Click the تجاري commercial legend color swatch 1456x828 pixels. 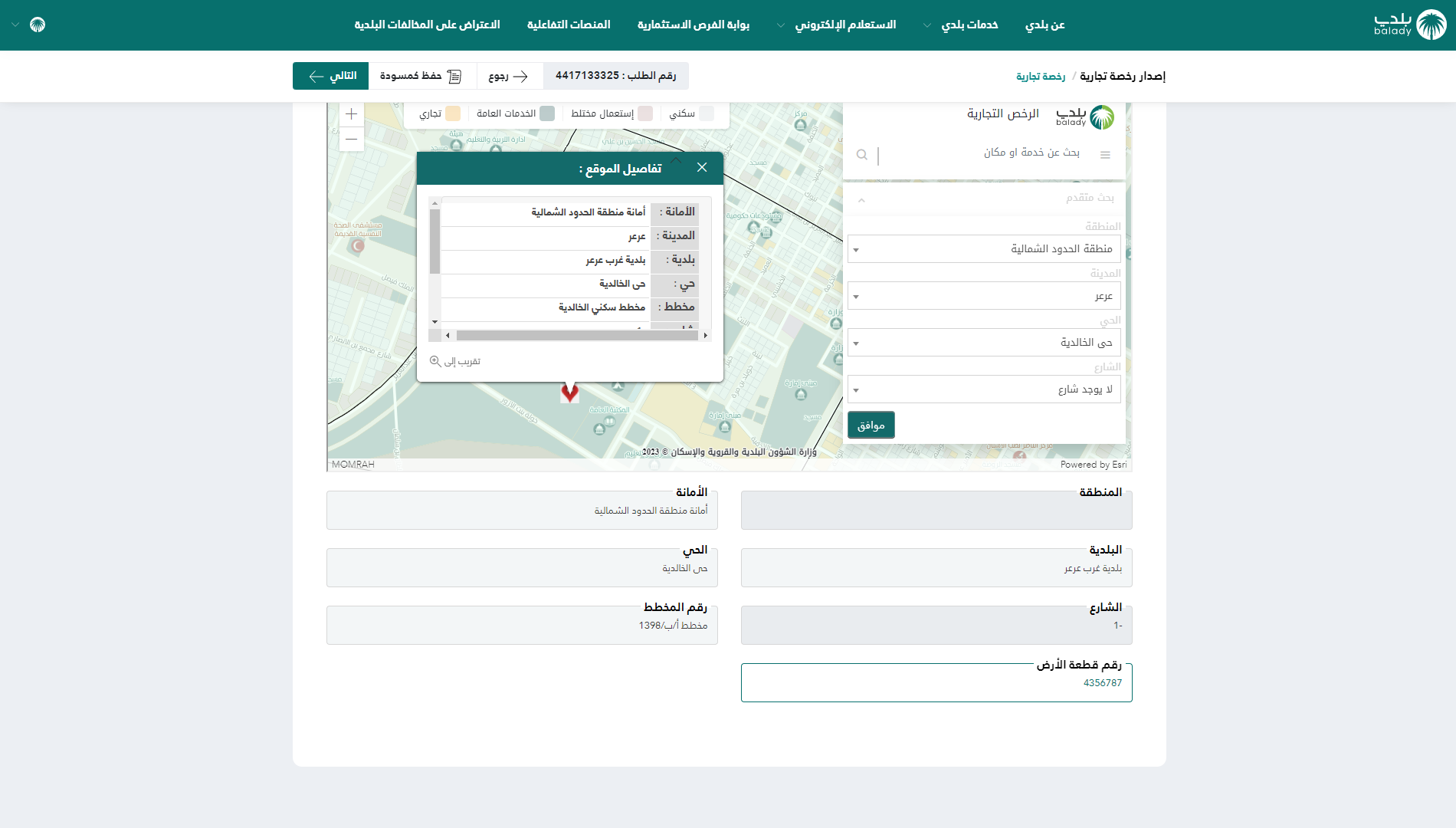453,113
